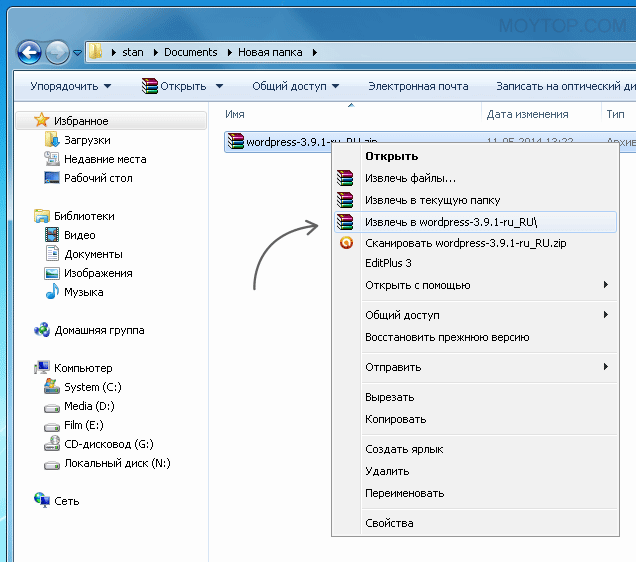Click the 'Электронная почта' toolbar button
This screenshot has height=562, width=636.
click(x=418, y=86)
